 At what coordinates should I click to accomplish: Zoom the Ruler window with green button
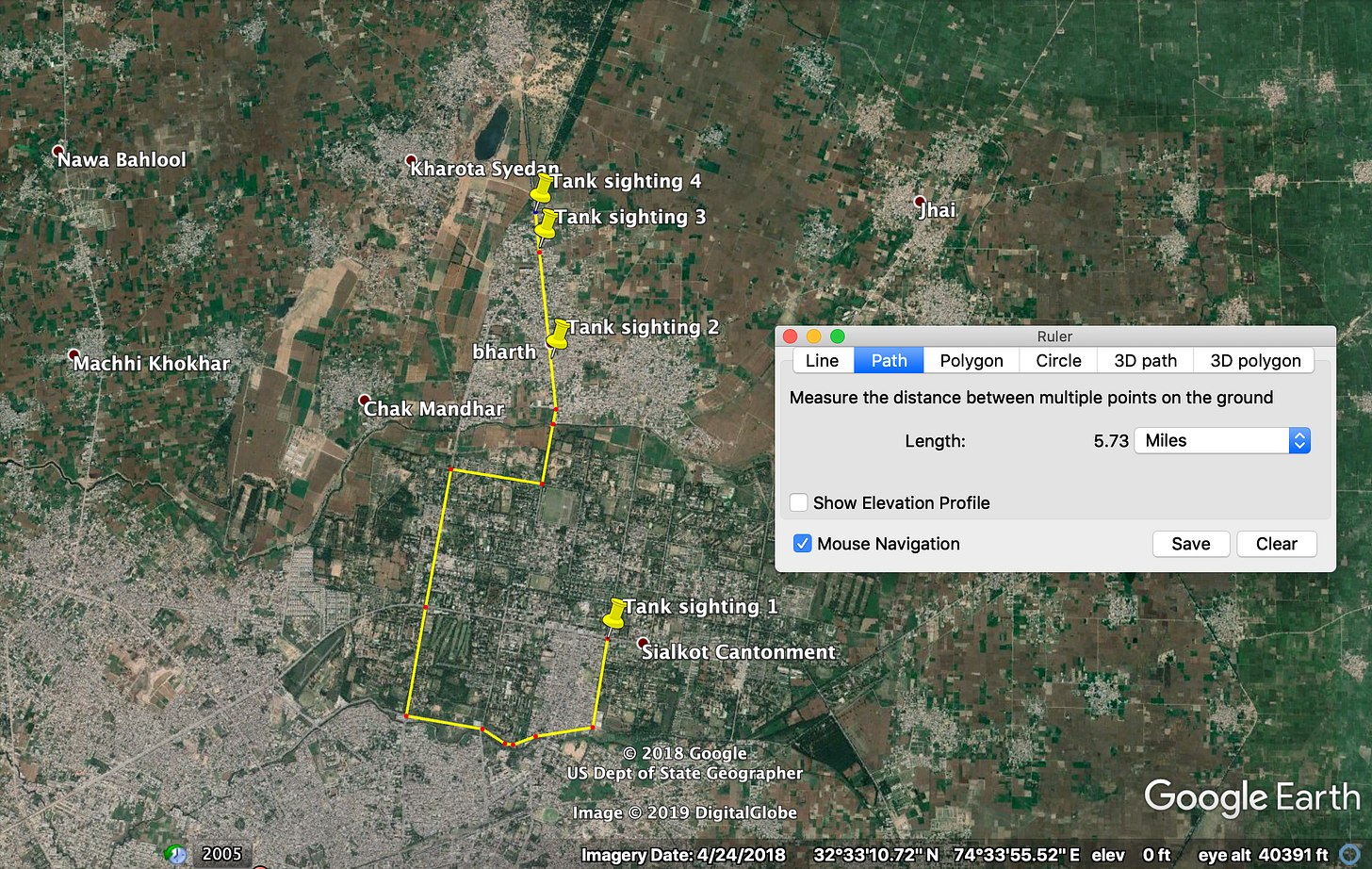(x=838, y=336)
